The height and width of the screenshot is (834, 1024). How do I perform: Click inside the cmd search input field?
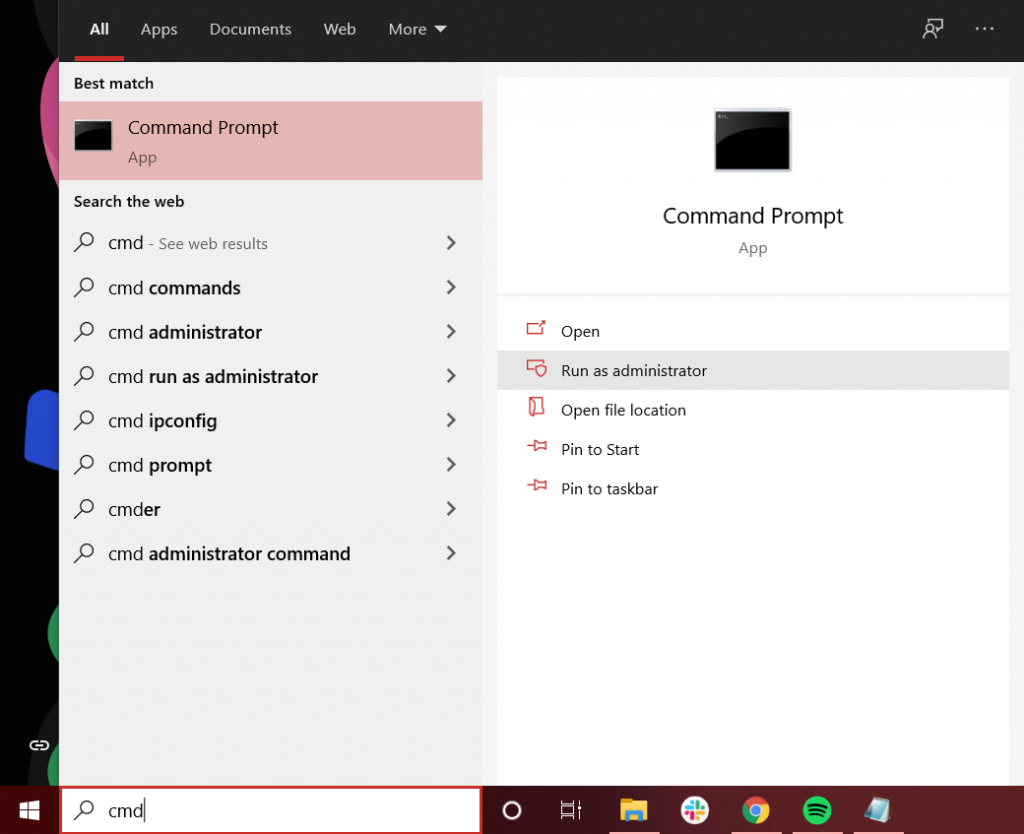click(x=270, y=810)
